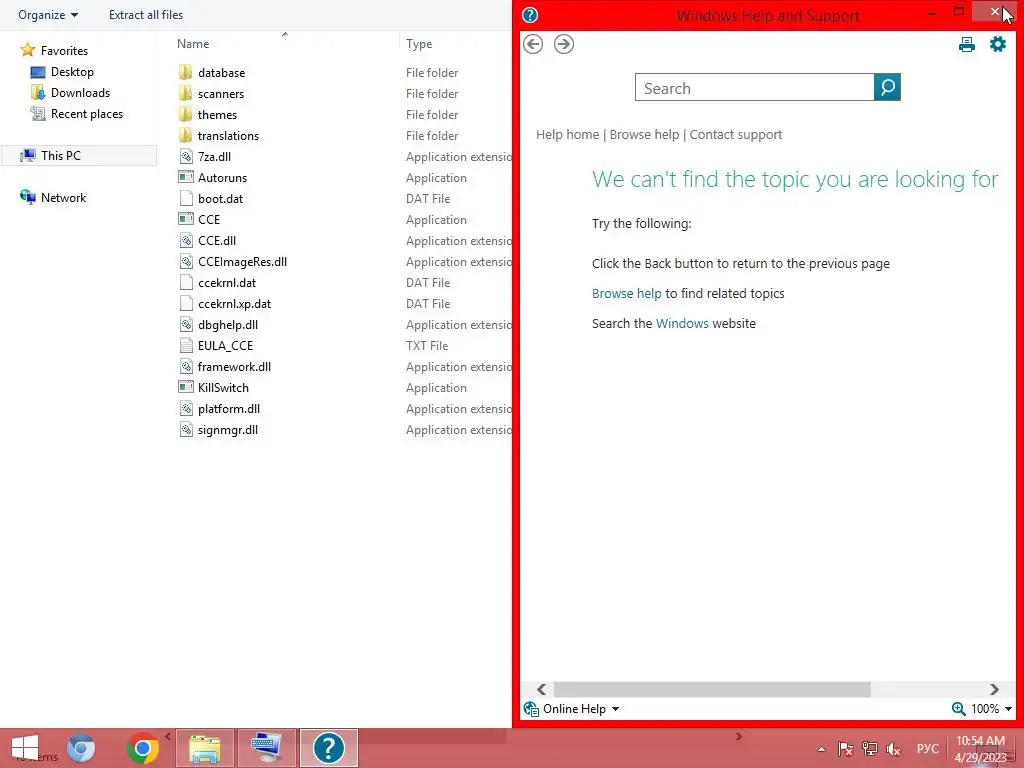This screenshot has height=768, width=1024.
Task: Click the muted volume tray icon
Action: tap(893, 748)
